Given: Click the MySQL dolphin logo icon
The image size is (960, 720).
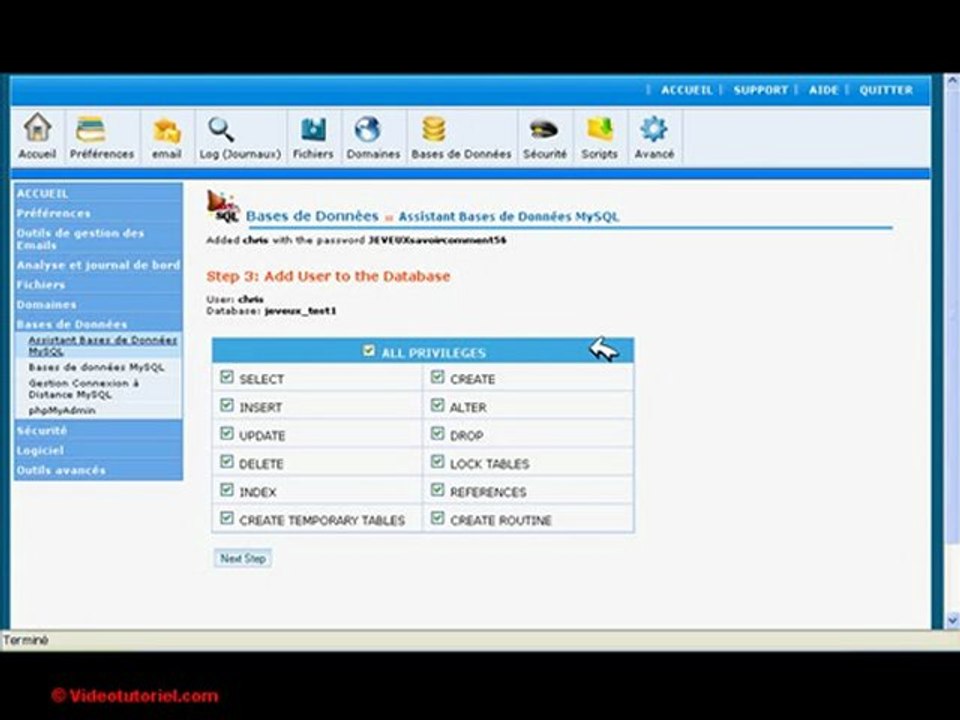Looking at the screenshot, I should tap(223, 207).
